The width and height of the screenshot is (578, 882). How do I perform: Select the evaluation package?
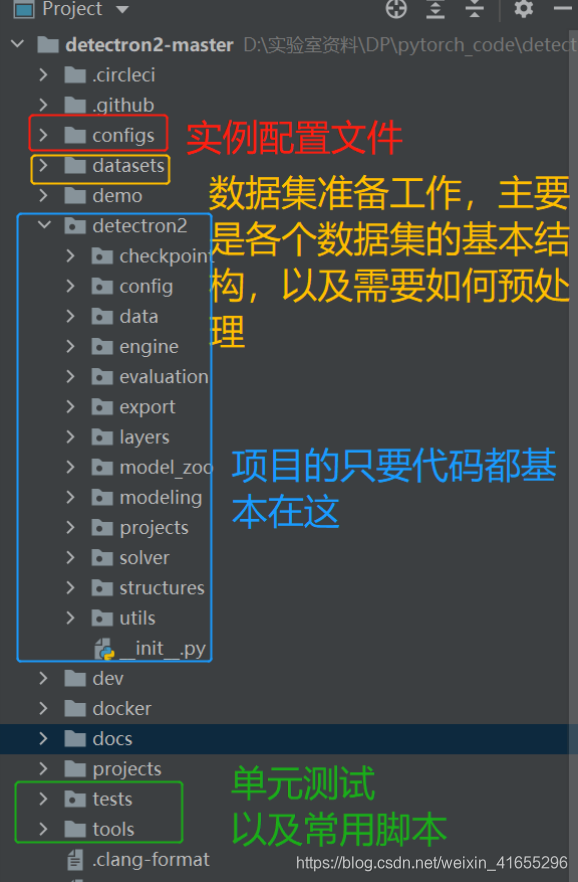point(164,377)
